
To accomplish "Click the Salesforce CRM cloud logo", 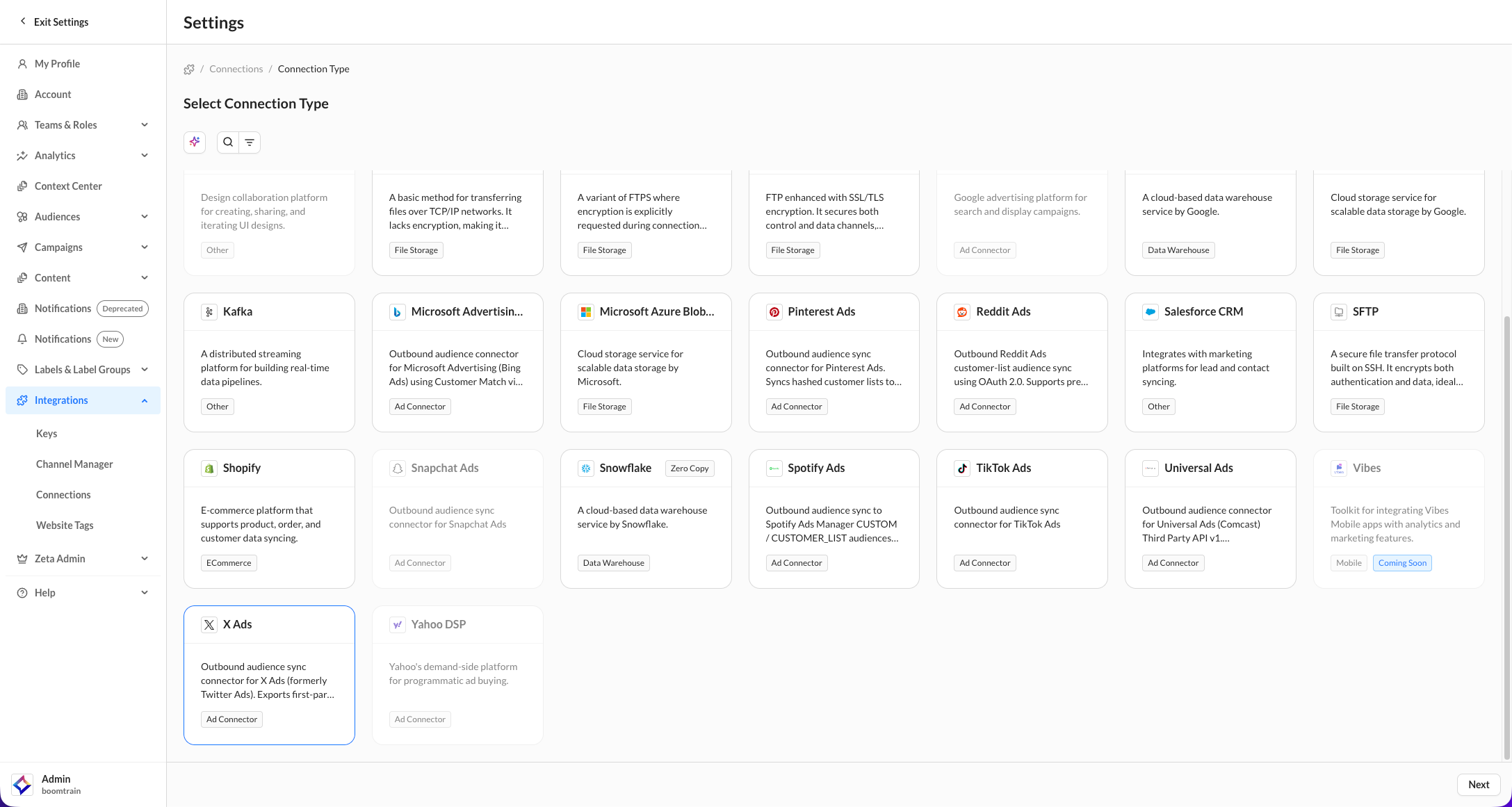I will (1151, 312).
